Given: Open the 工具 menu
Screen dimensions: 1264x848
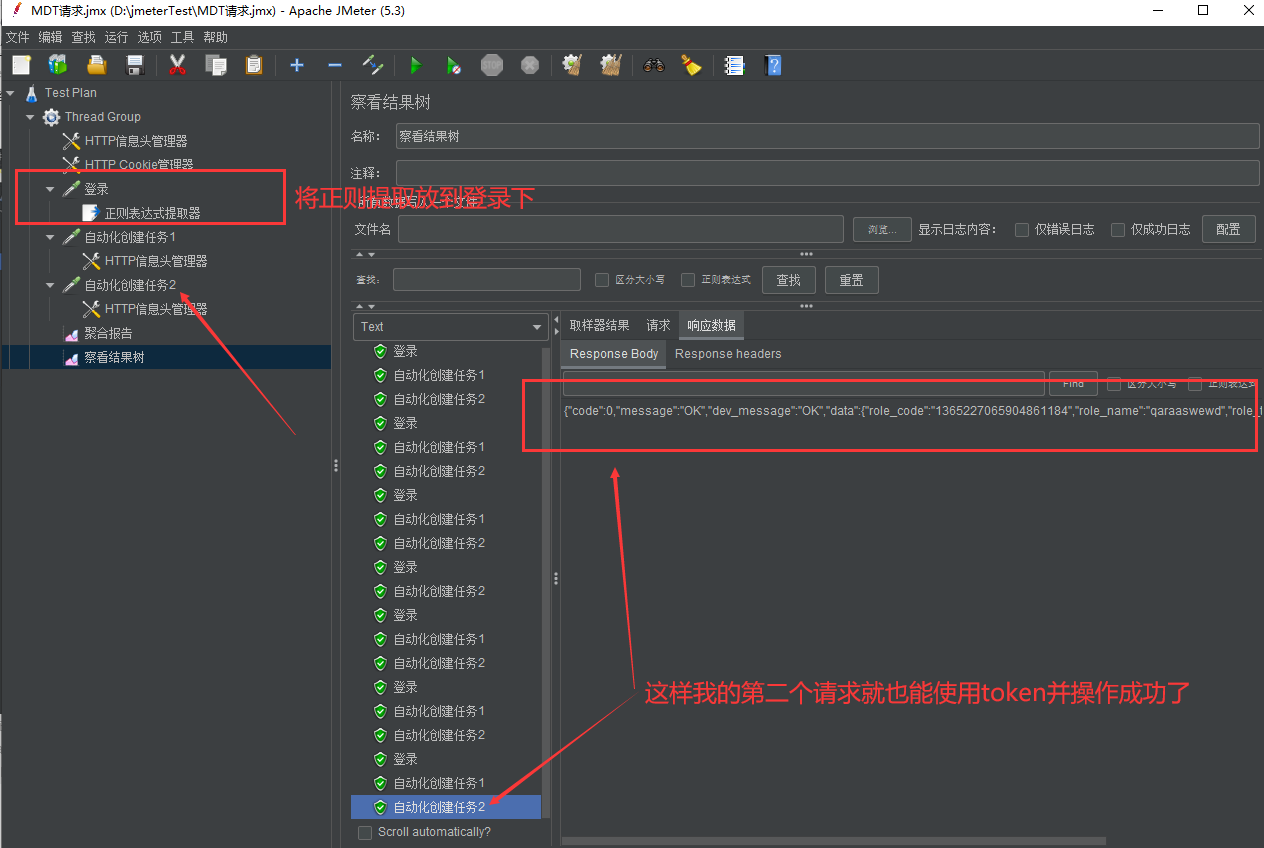Looking at the screenshot, I should pos(182,37).
